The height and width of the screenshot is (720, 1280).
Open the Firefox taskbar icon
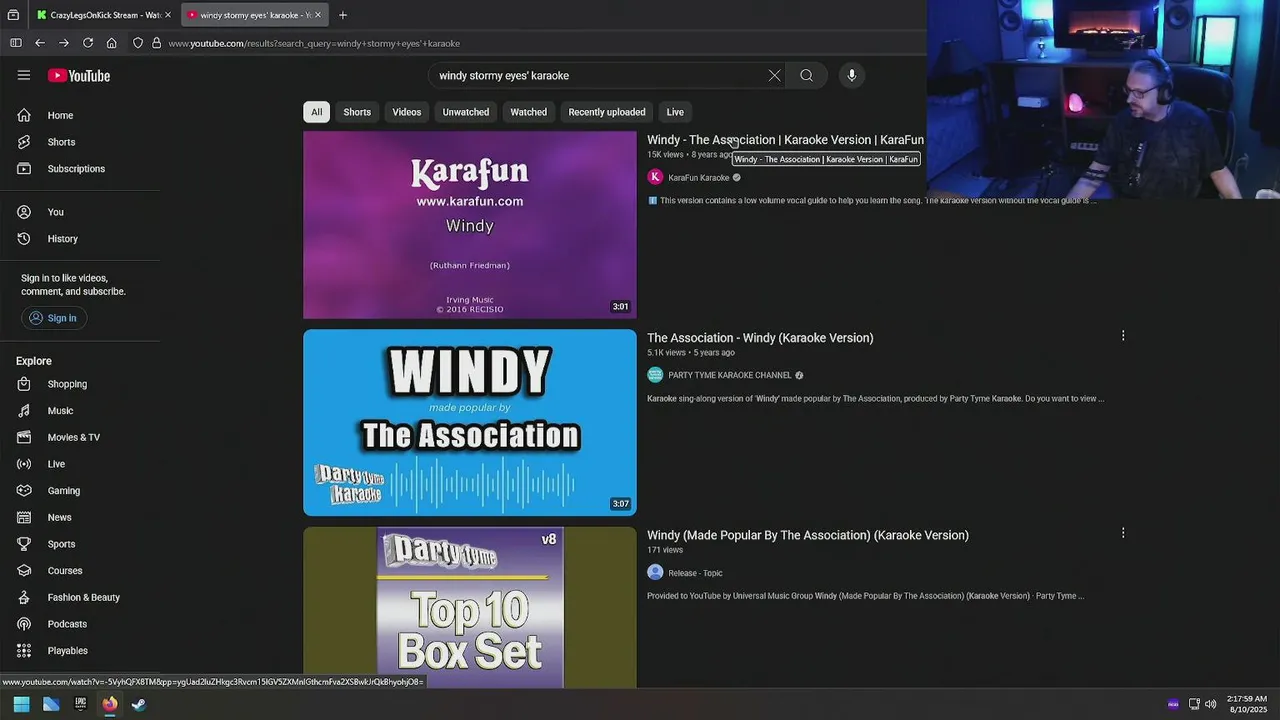coord(110,704)
